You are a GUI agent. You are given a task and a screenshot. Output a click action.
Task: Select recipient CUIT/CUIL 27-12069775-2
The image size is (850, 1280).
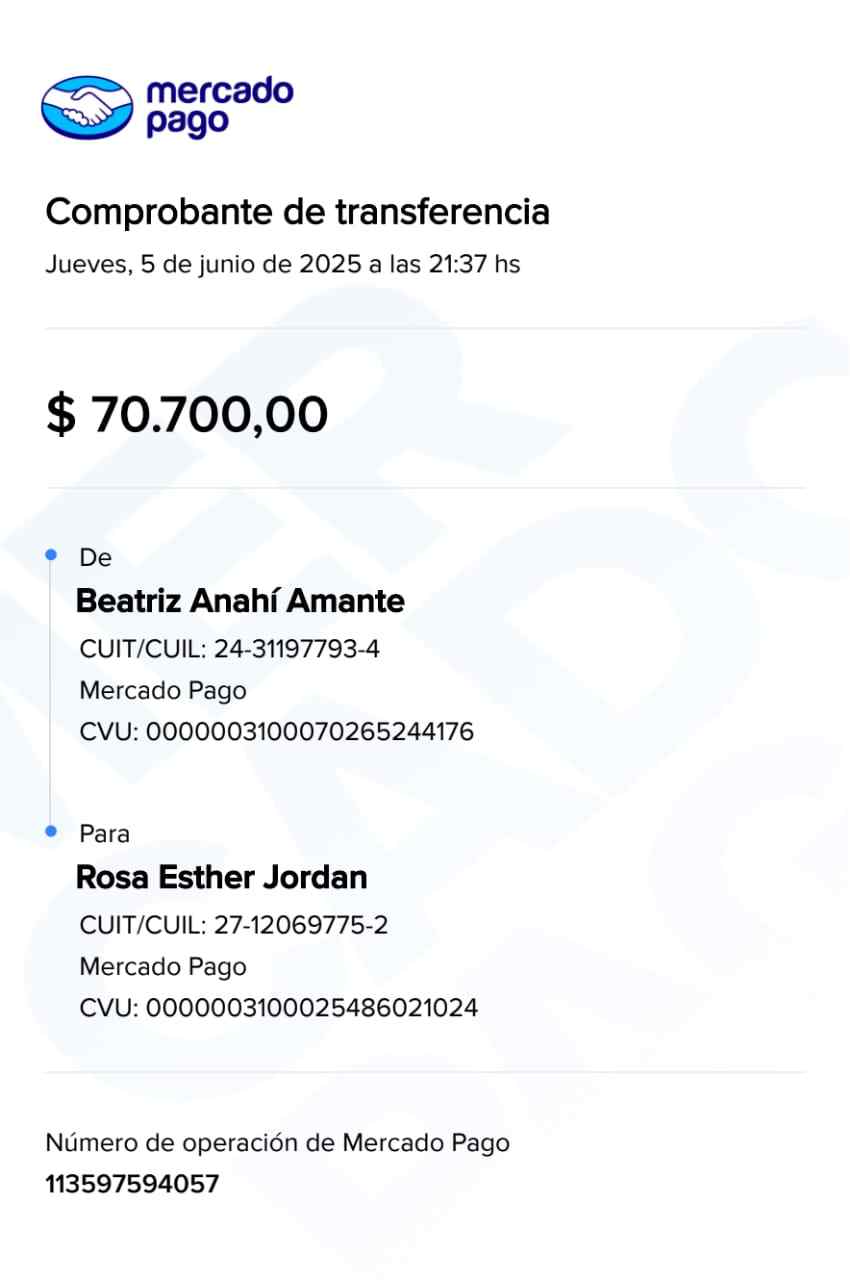coord(234,925)
